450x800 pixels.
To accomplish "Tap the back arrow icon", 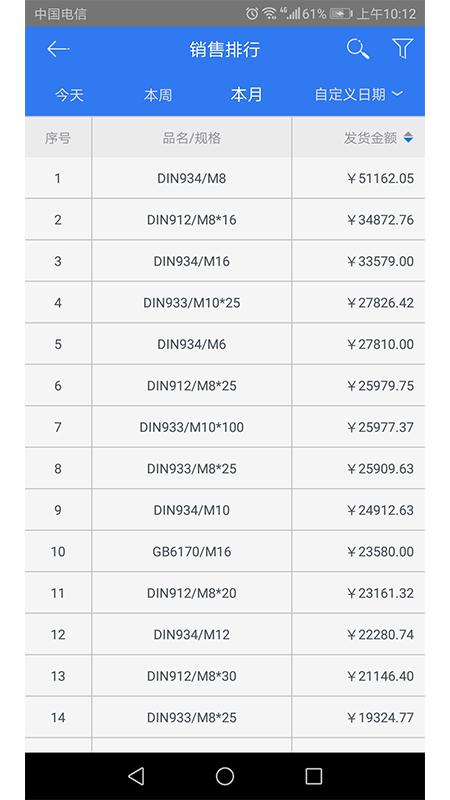I will [x=58, y=49].
